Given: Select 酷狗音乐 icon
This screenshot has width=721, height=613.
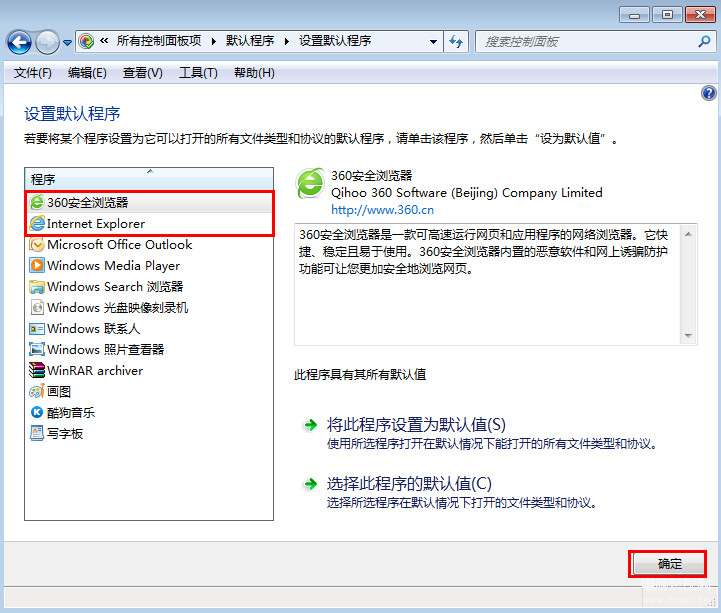Looking at the screenshot, I should [x=37, y=412].
